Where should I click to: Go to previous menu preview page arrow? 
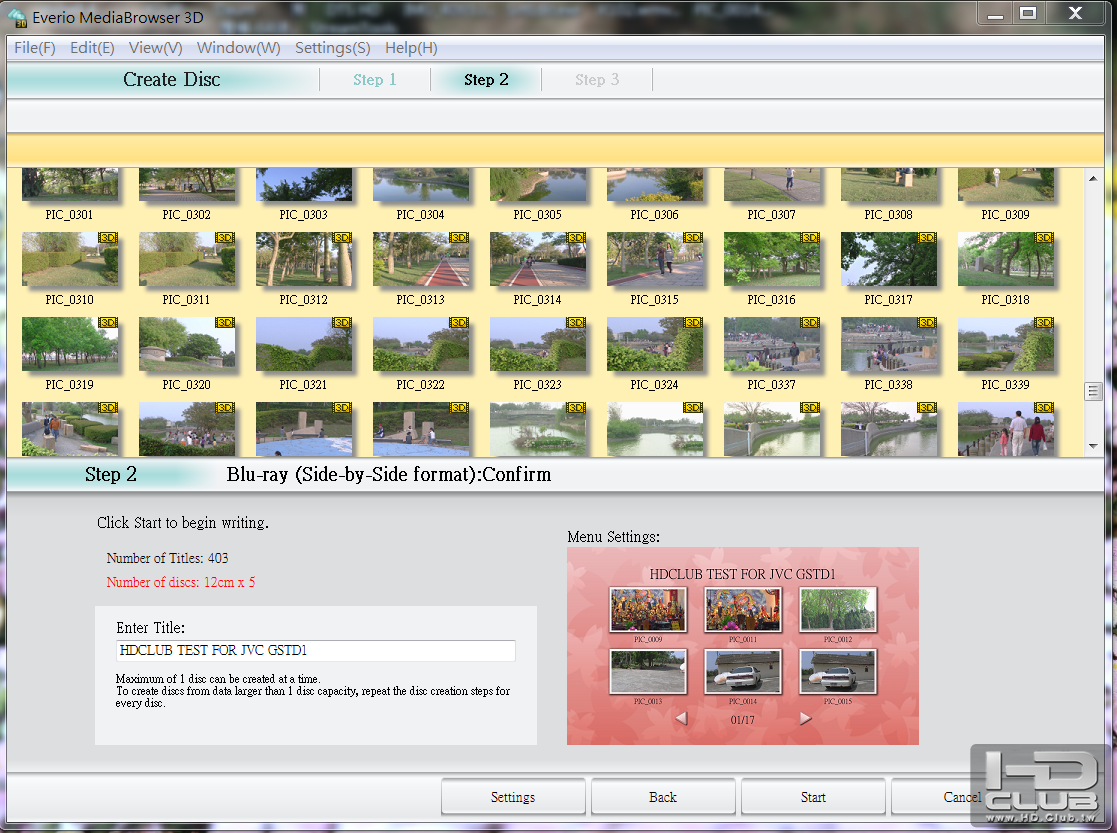(682, 718)
